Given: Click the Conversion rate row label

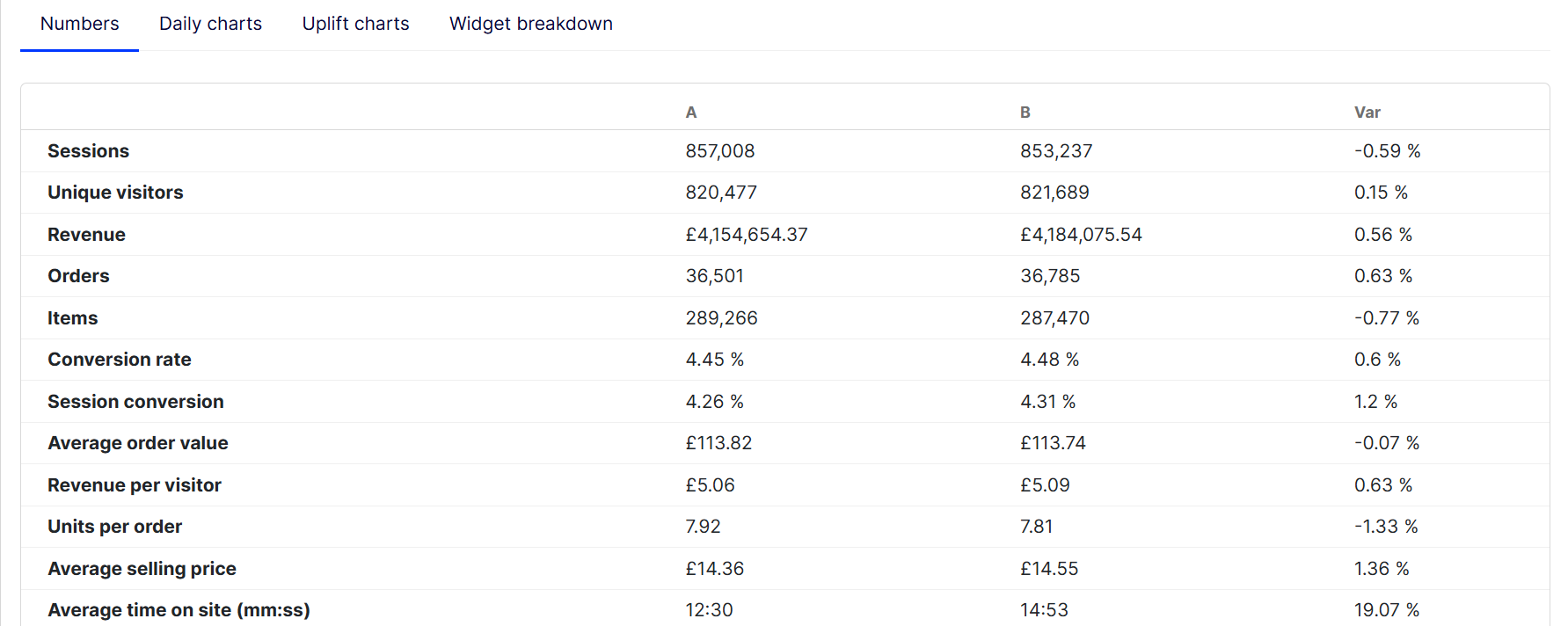Looking at the screenshot, I should pos(119,360).
